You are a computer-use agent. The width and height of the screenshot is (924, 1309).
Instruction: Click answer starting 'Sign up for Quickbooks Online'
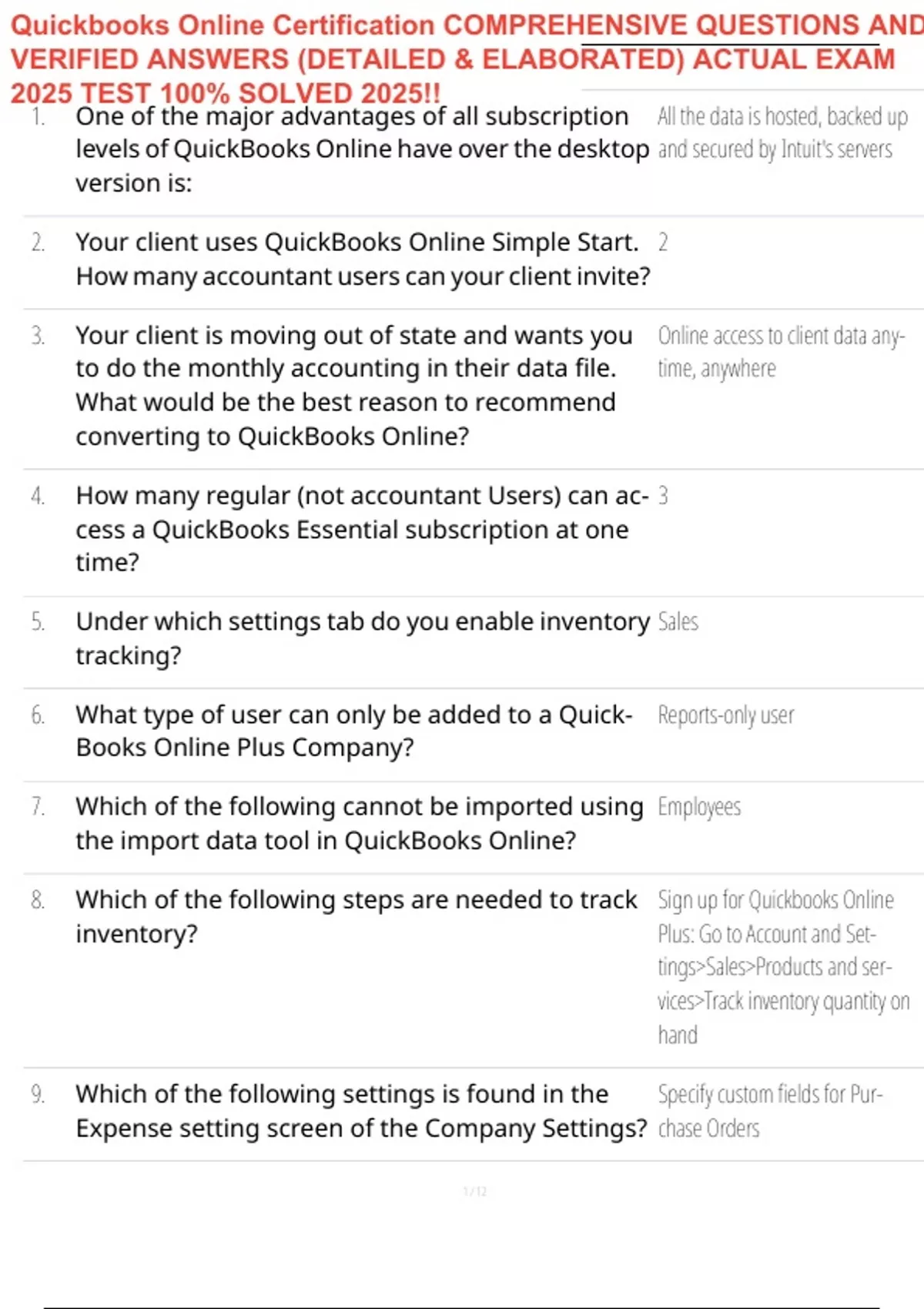click(780, 967)
